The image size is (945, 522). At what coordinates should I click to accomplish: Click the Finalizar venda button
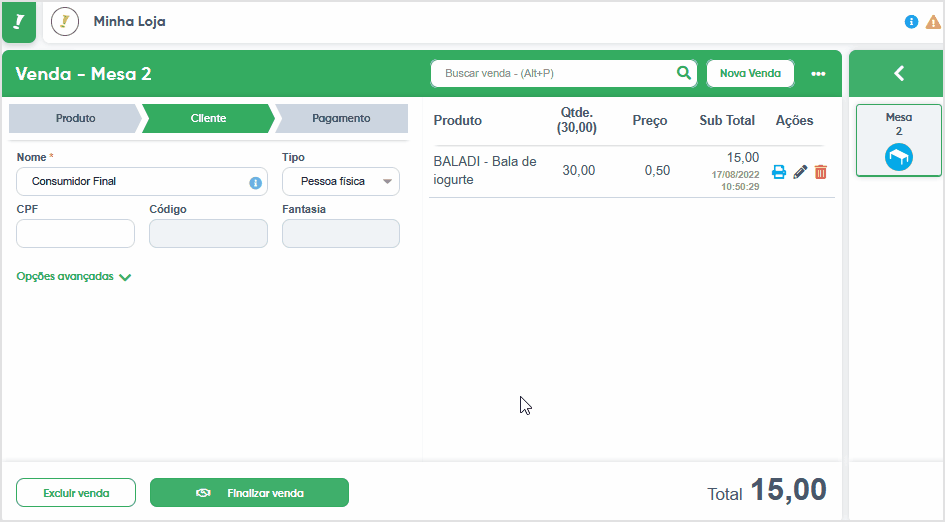point(250,492)
